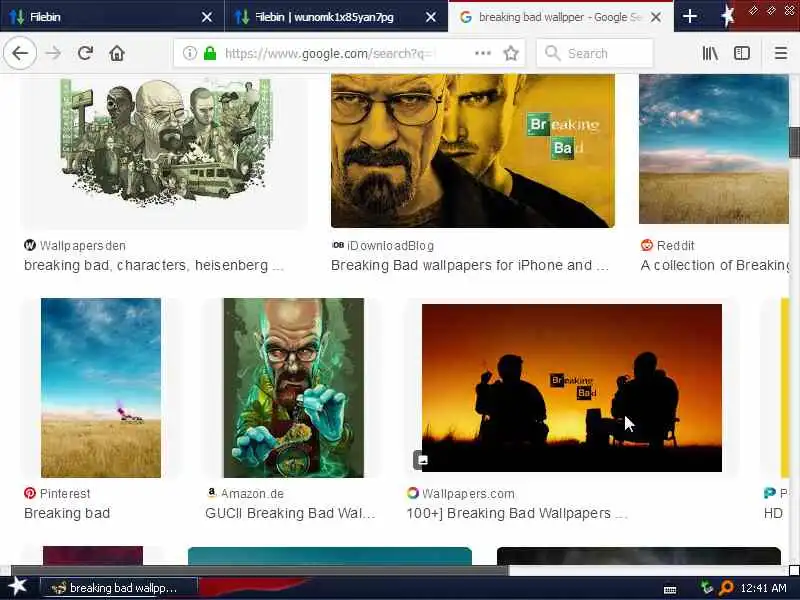This screenshot has width=800, height=600.
Task: Open the Library bookshelf icon
Action: pyautogui.click(x=710, y=53)
